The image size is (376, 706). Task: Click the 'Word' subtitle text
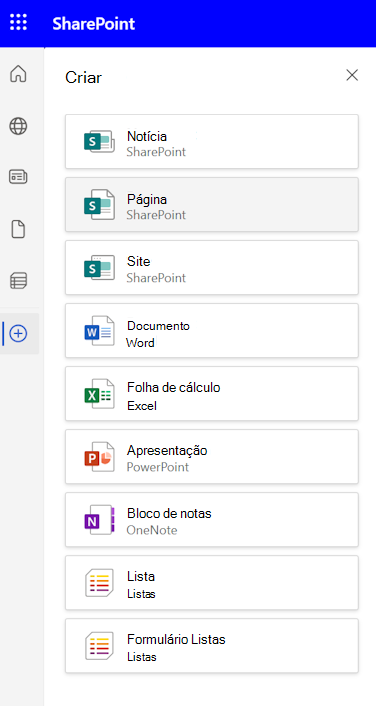tap(140, 343)
